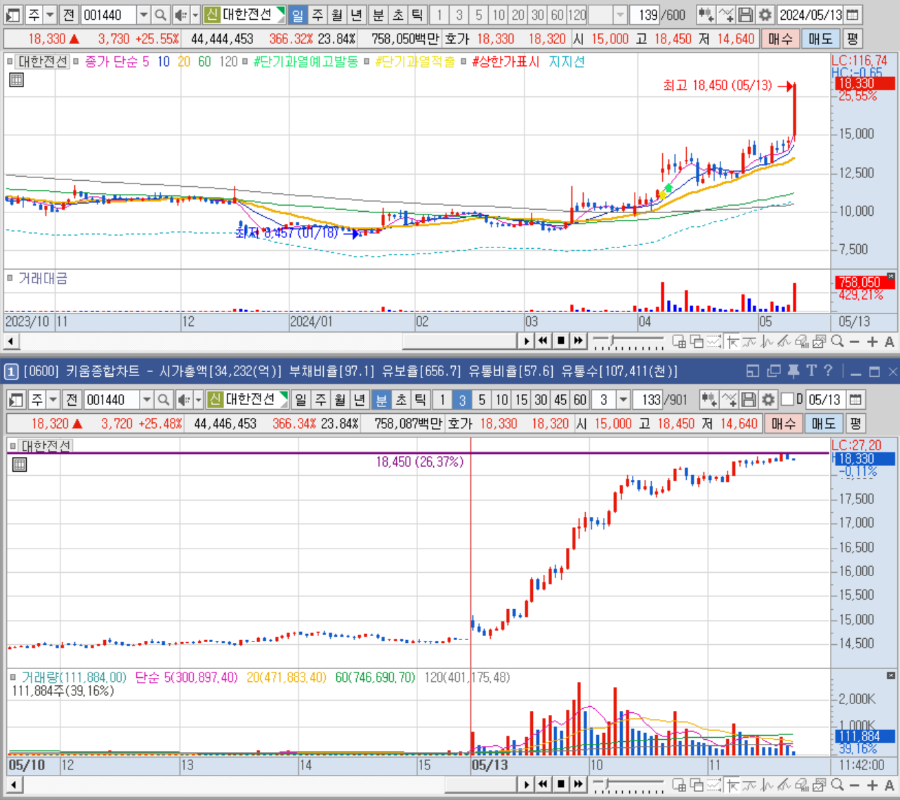Click 지지선 indicator label in top chart
The image size is (900, 800).
(567, 61)
